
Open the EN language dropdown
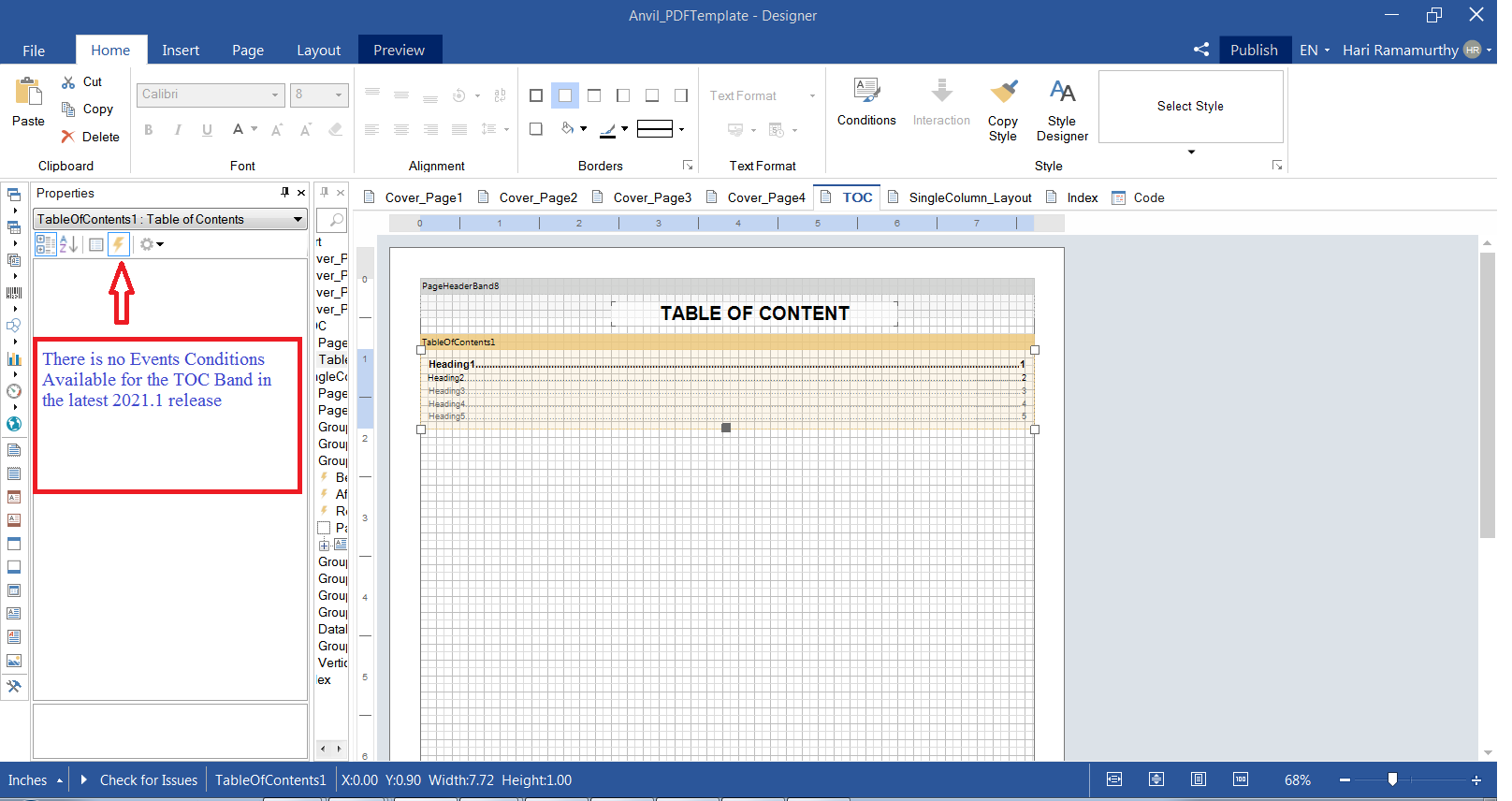pos(1314,50)
